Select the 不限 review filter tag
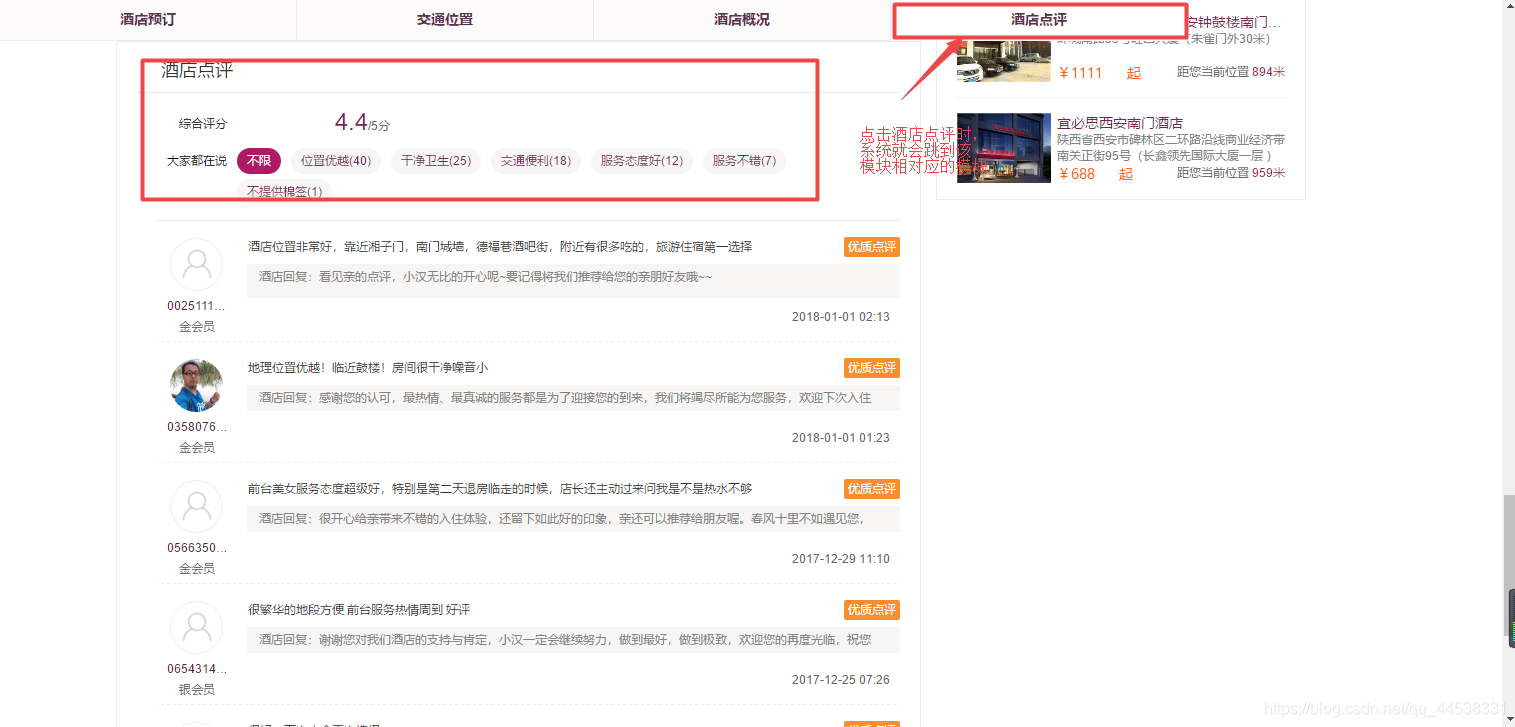This screenshot has height=727, width=1515. point(259,161)
